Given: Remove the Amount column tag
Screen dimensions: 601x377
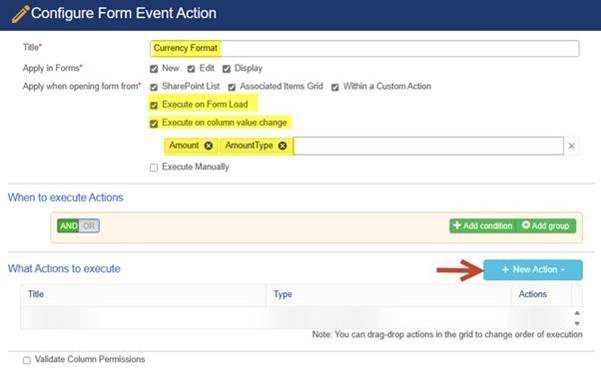Looking at the screenshot, I should pyautogui.click(x=208, y=146).
